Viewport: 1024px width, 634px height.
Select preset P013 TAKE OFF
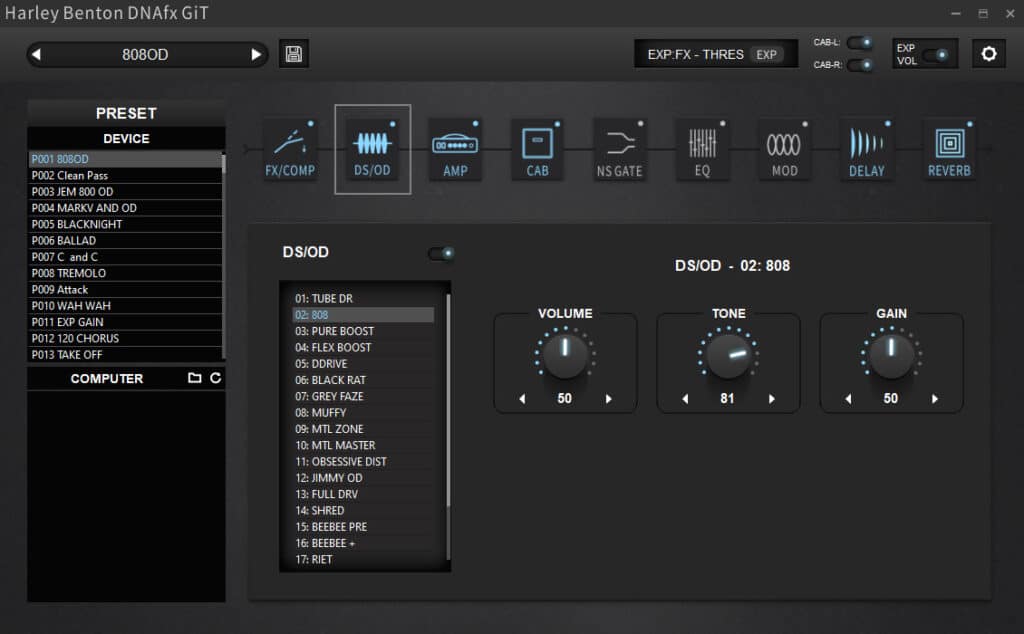(125, 355)
